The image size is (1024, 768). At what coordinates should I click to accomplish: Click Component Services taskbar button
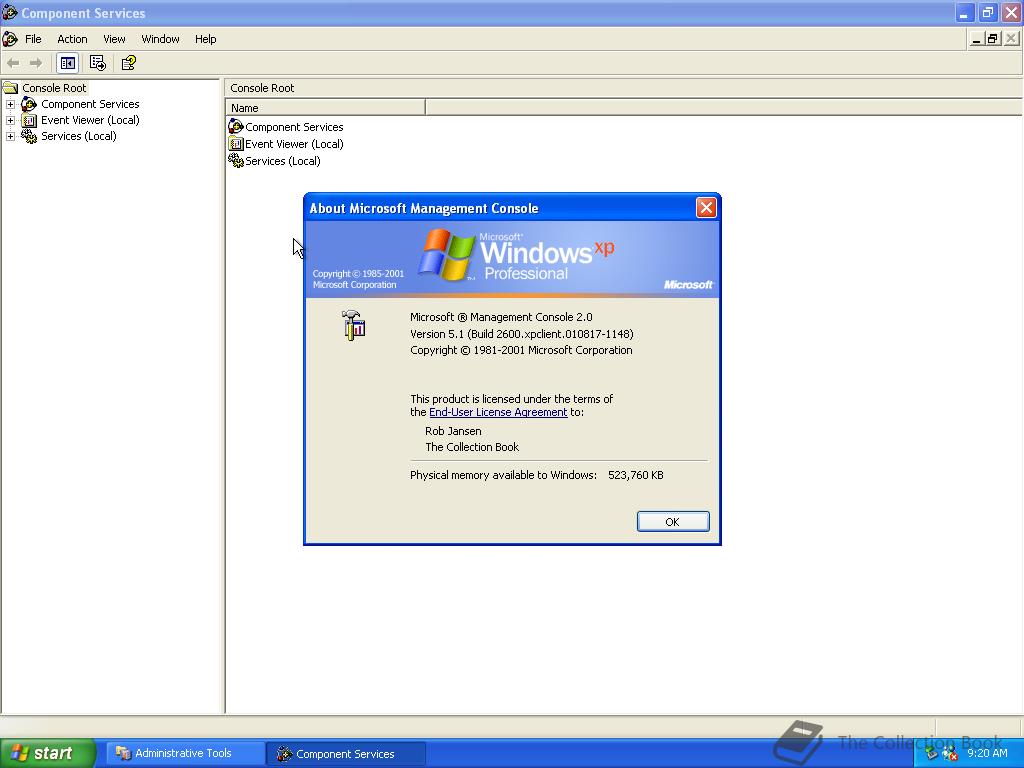(x=346, y=754)
